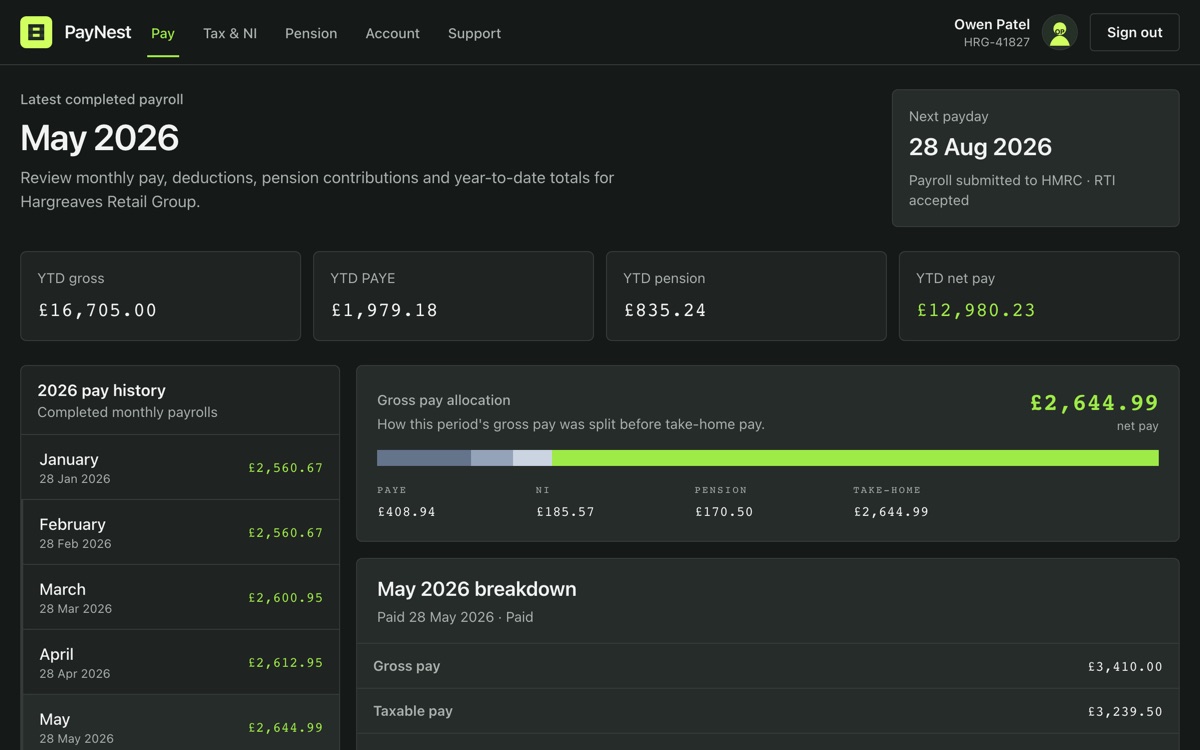Viewport: 1200px width, 750px height.
Task: Click the May 2026 page title
Action: coord(100,137)
